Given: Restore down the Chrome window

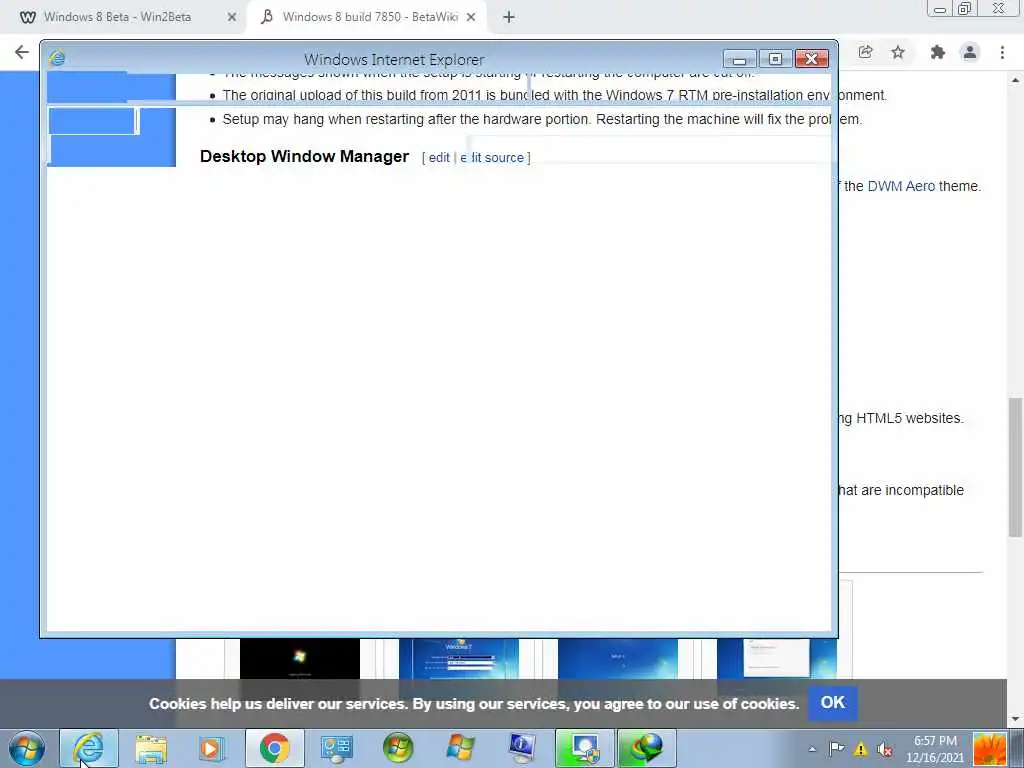Looking at the screenshot, I should (965, 8).
